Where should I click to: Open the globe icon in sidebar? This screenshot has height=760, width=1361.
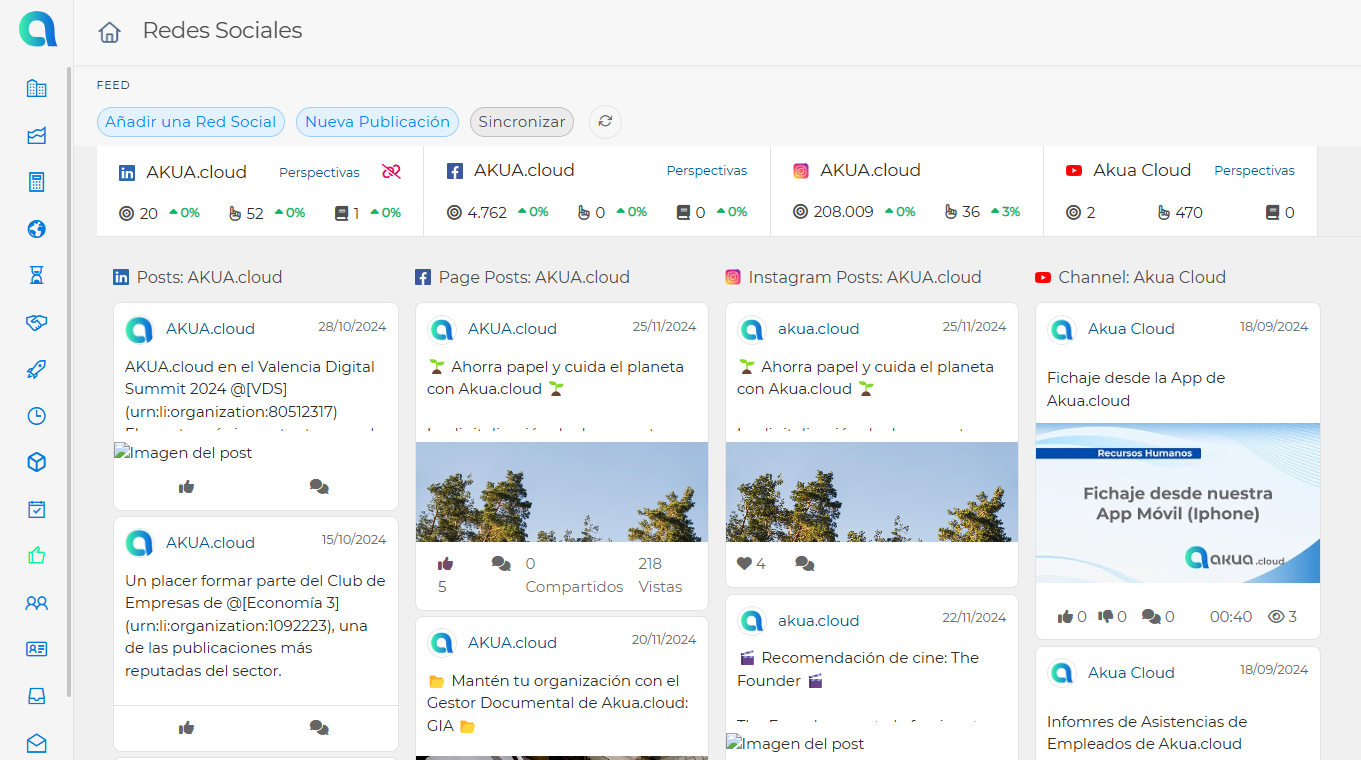37,229
